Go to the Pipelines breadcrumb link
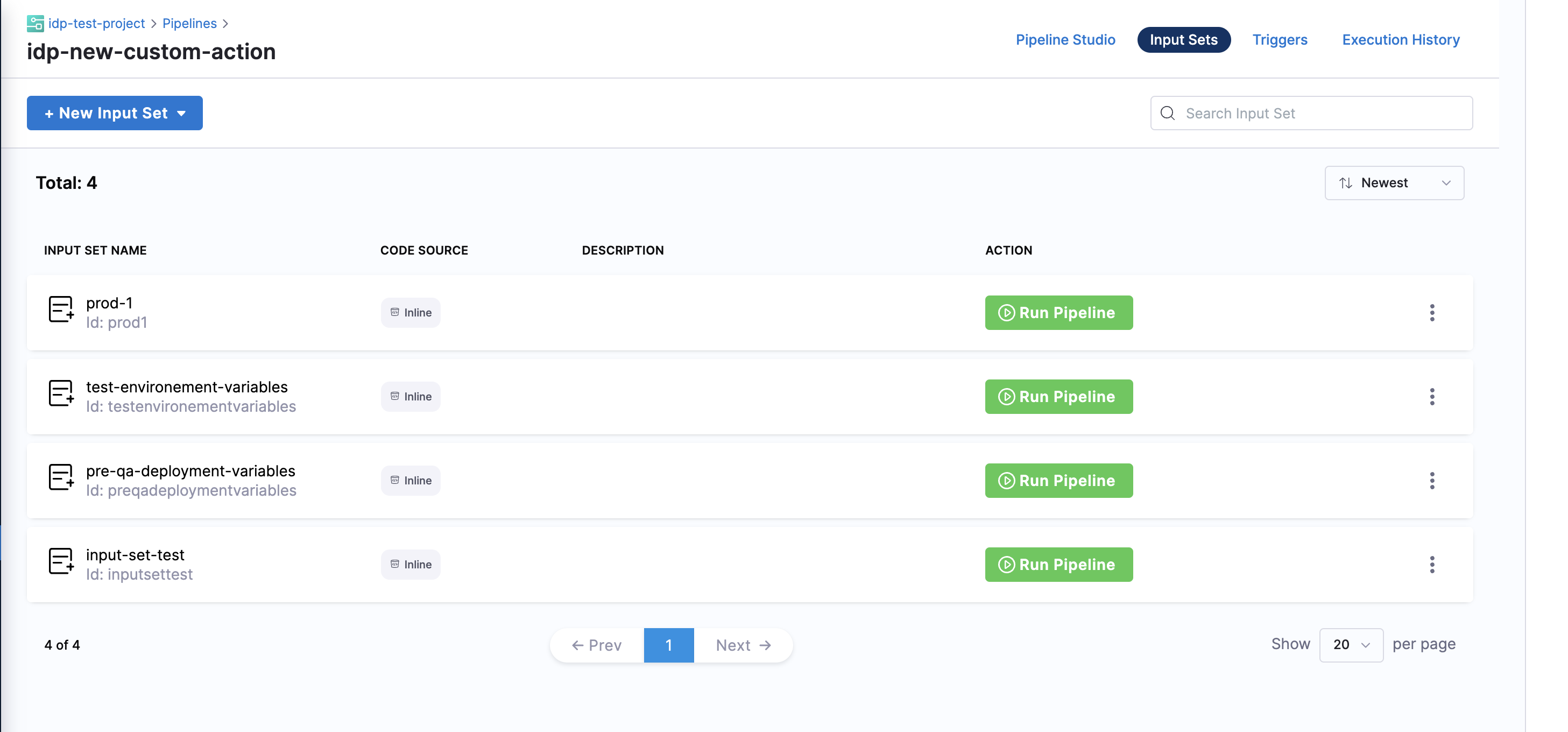The width and height of the screenshot is (1568, 732). pyautogui.click(x=189, y=24)
